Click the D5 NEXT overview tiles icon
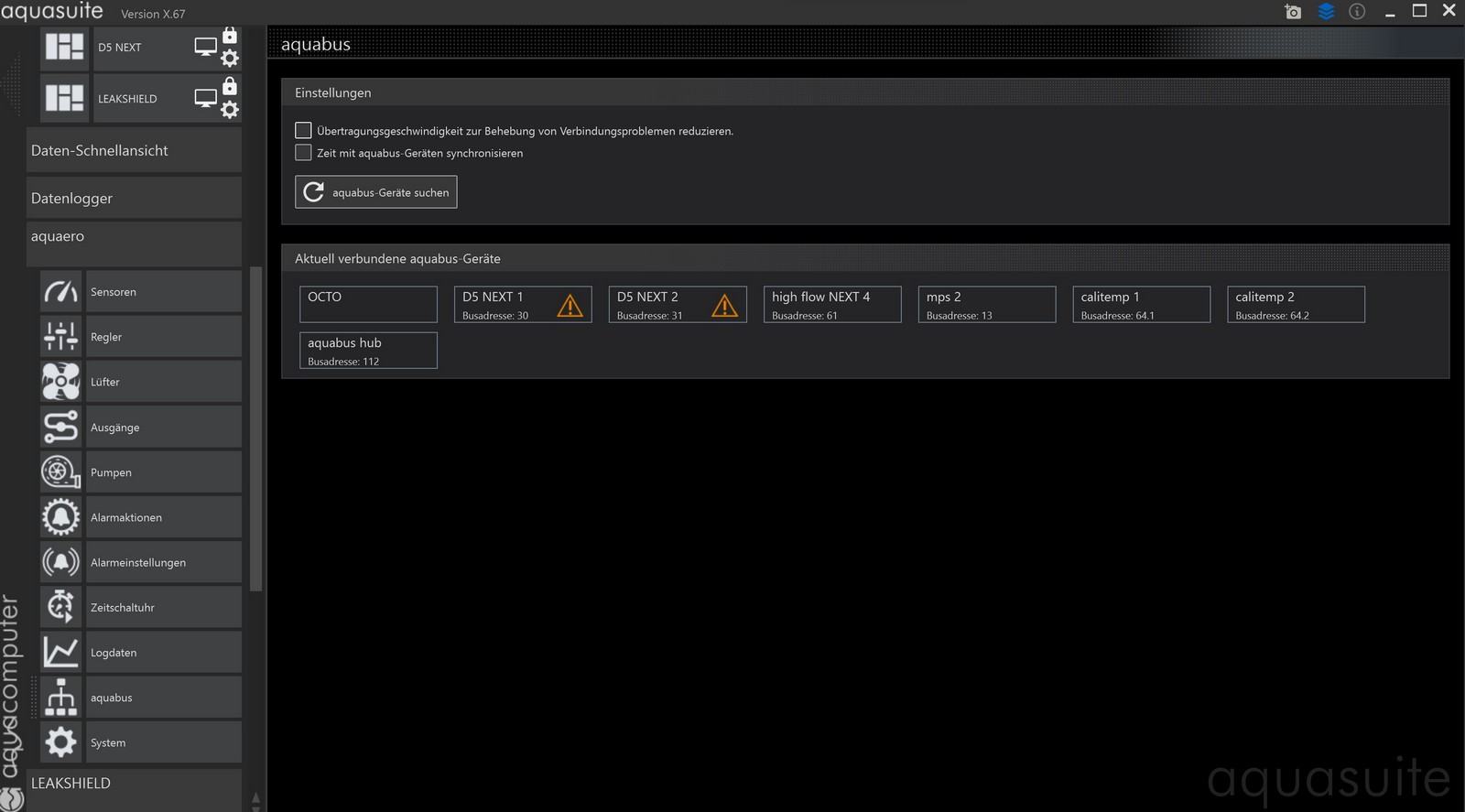 tap(65, 48)
